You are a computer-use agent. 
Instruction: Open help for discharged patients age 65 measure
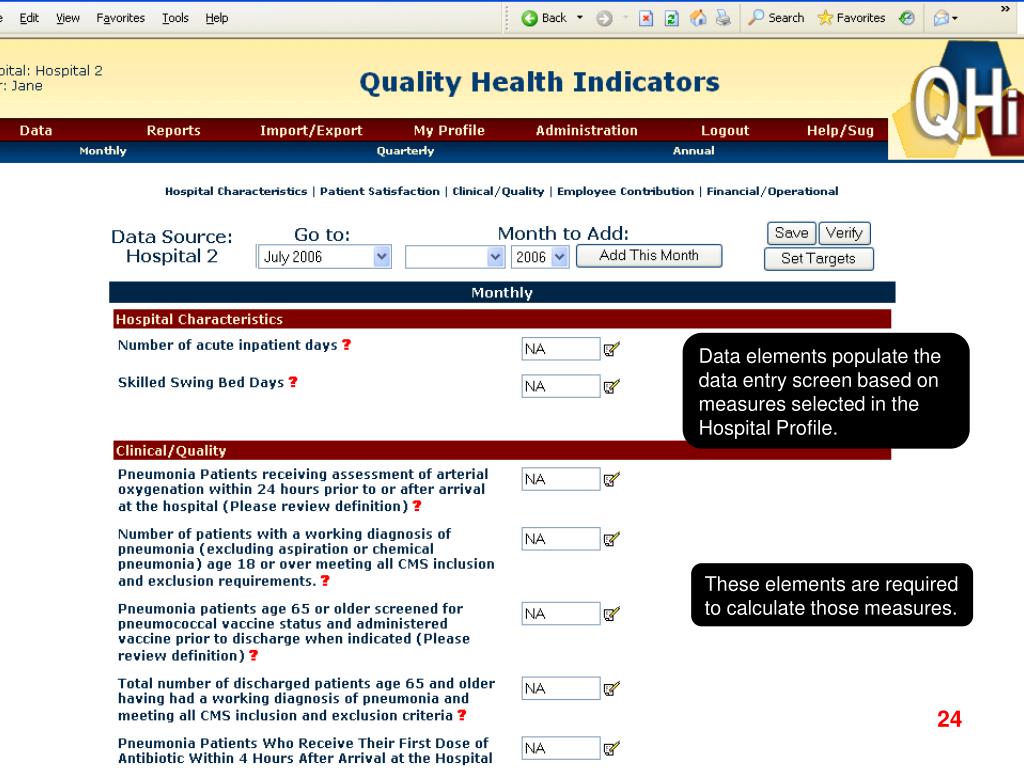click(x=462, y=715)
